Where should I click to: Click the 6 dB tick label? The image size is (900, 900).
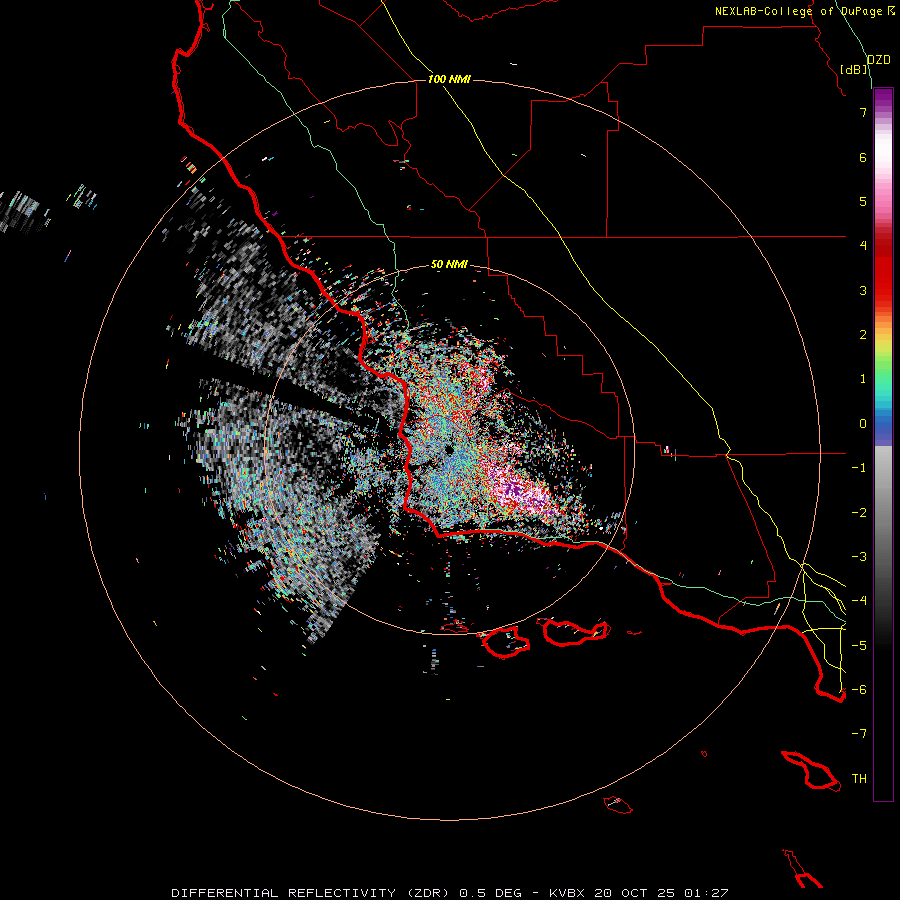(x=863, y=157)
